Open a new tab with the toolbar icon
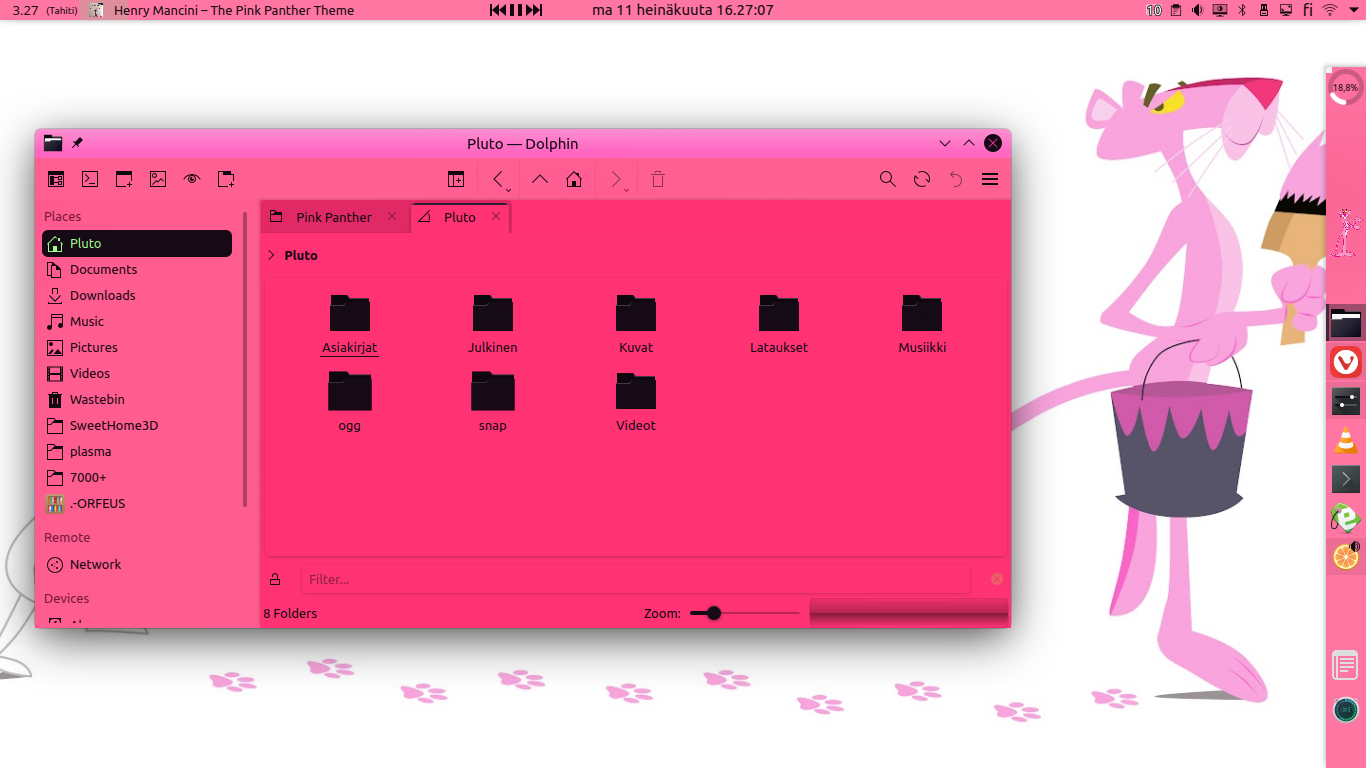 click(226, 180)
